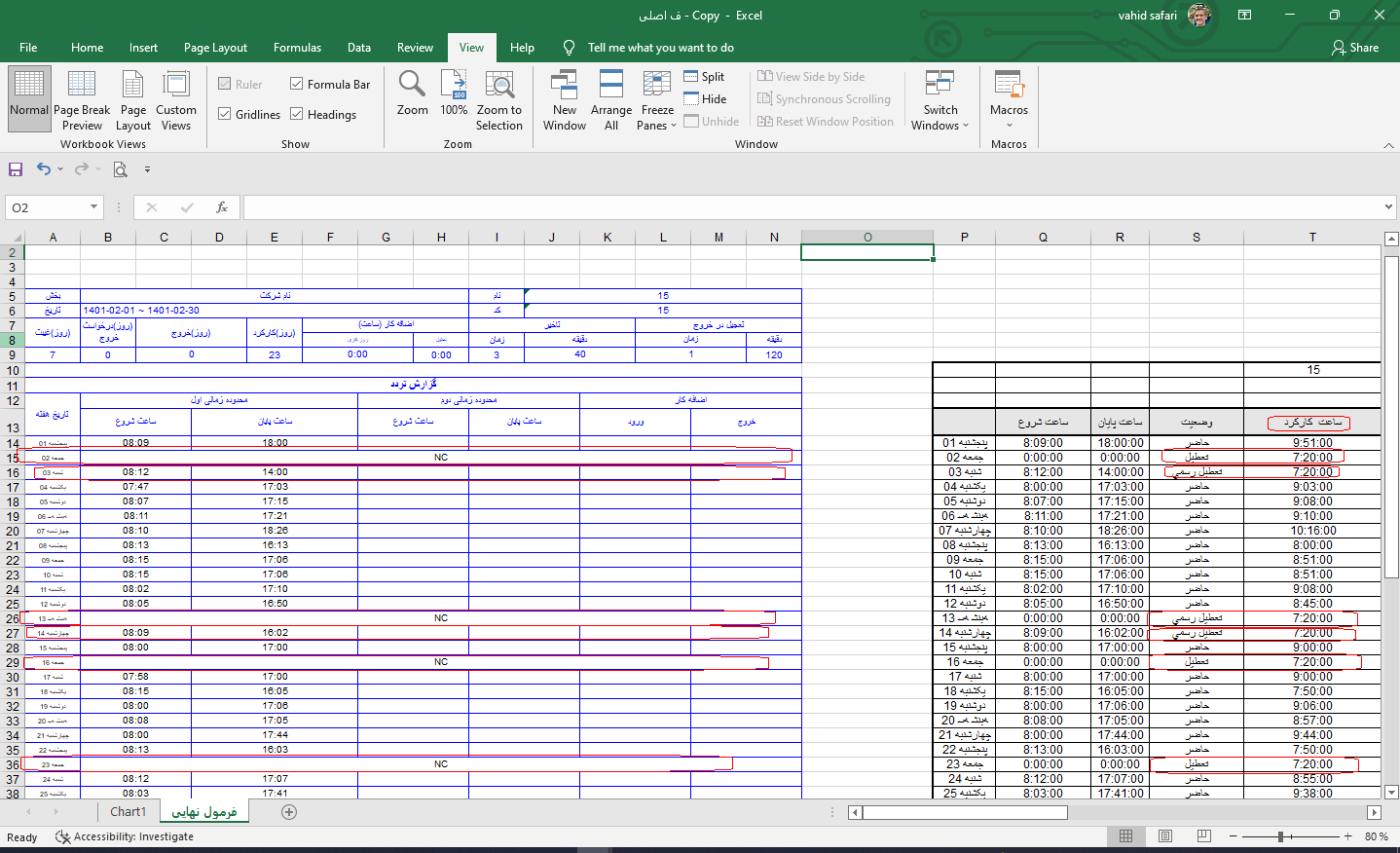This screenshot has width=1400, height=853.
Task: Open Switch Windows menu
Action: pyautogui.click(x=940, y=98)
